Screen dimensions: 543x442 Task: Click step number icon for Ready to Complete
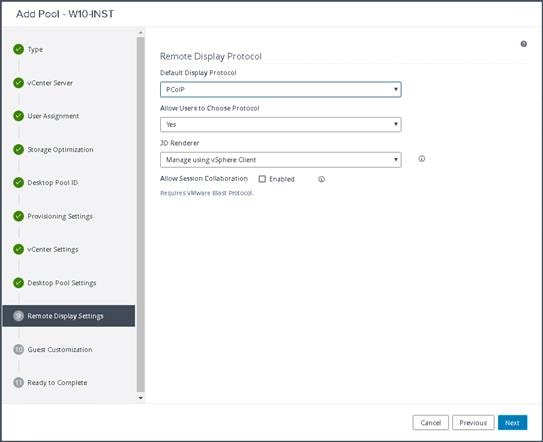18,382
